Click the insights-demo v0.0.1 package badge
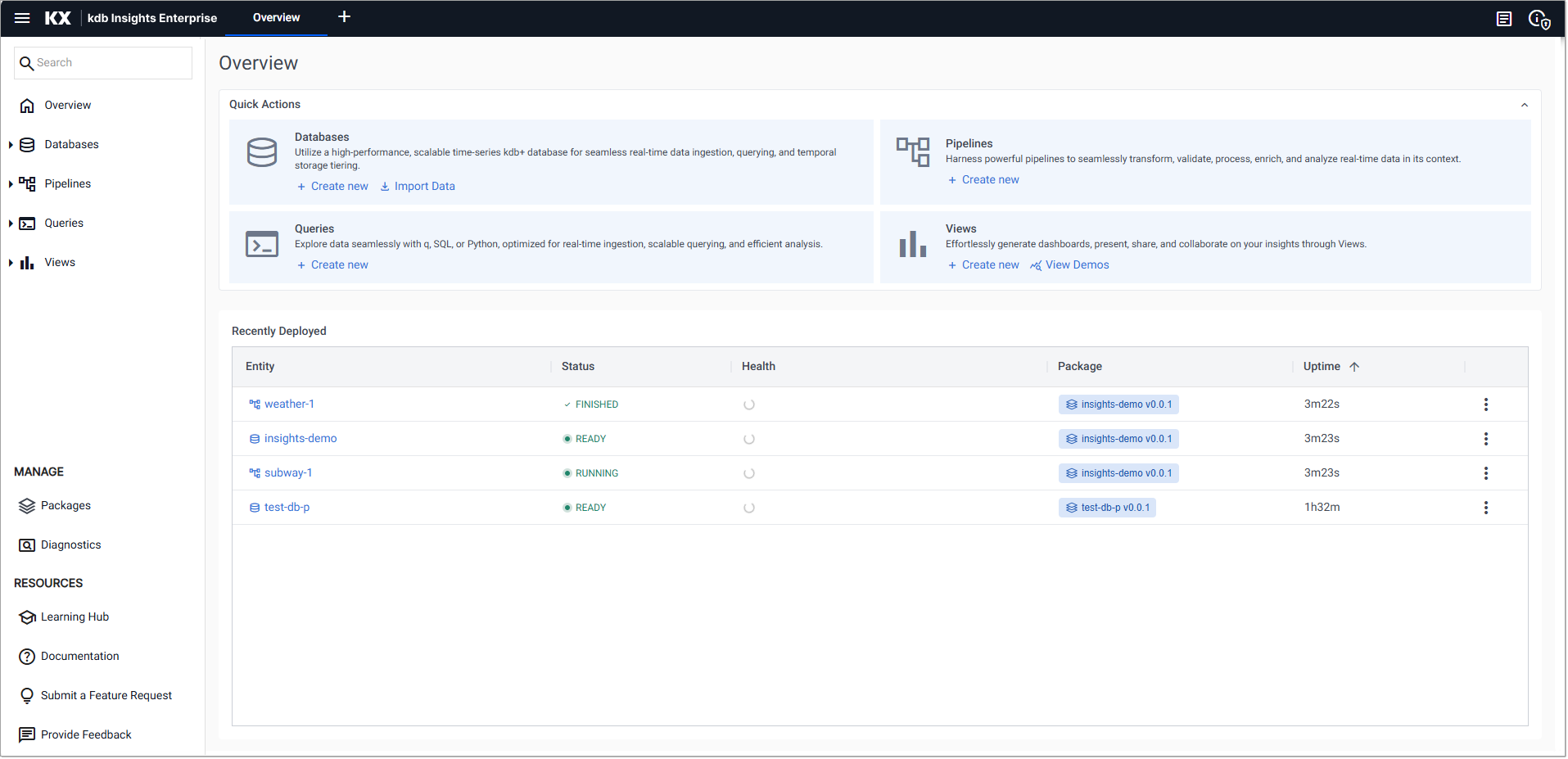 (1118, 404)
